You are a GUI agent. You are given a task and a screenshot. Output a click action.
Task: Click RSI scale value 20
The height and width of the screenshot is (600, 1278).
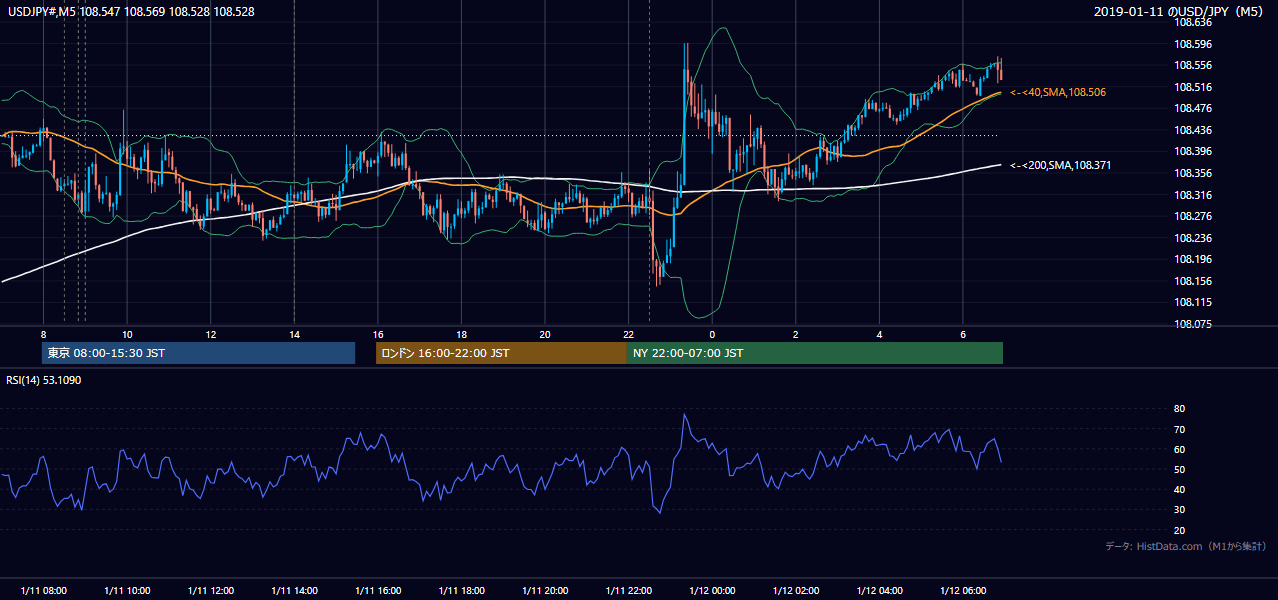(1179, 530)
